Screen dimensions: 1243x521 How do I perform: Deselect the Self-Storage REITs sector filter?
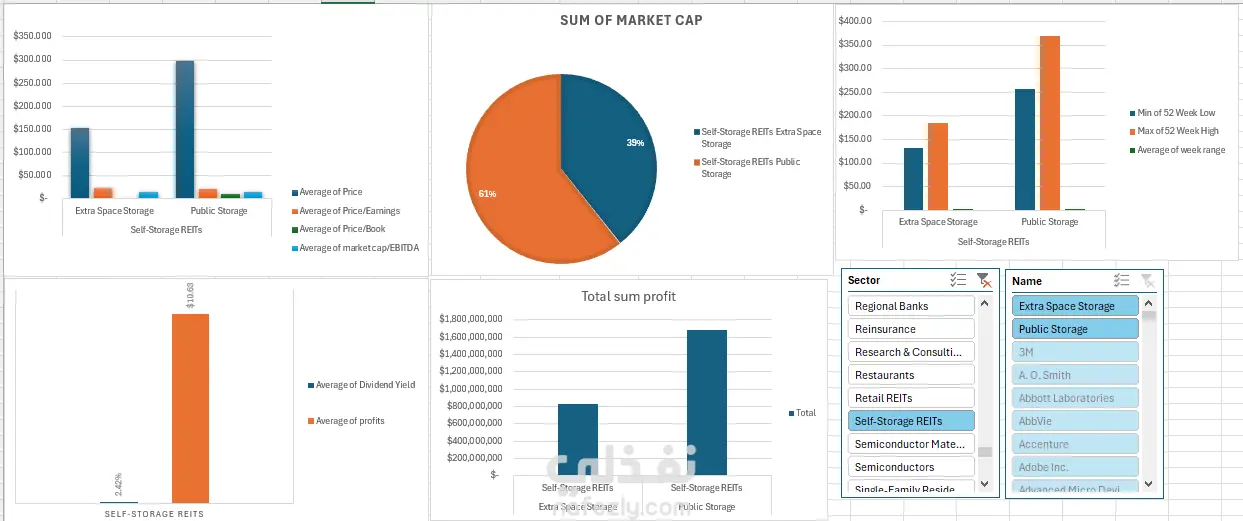[910, 421]
